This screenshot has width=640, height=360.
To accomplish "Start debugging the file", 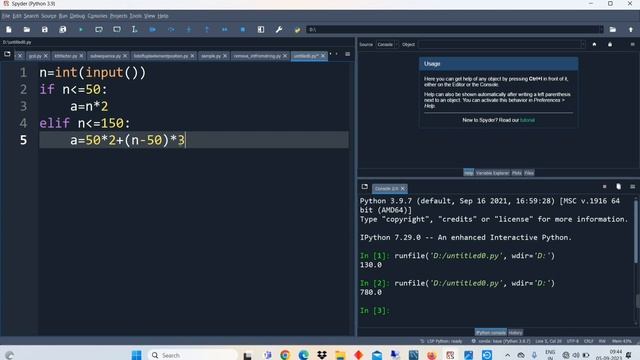I will [x=153, y=29].
